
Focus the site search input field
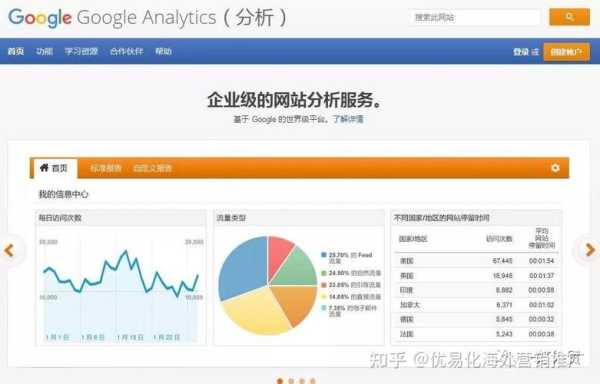point(475,18)
